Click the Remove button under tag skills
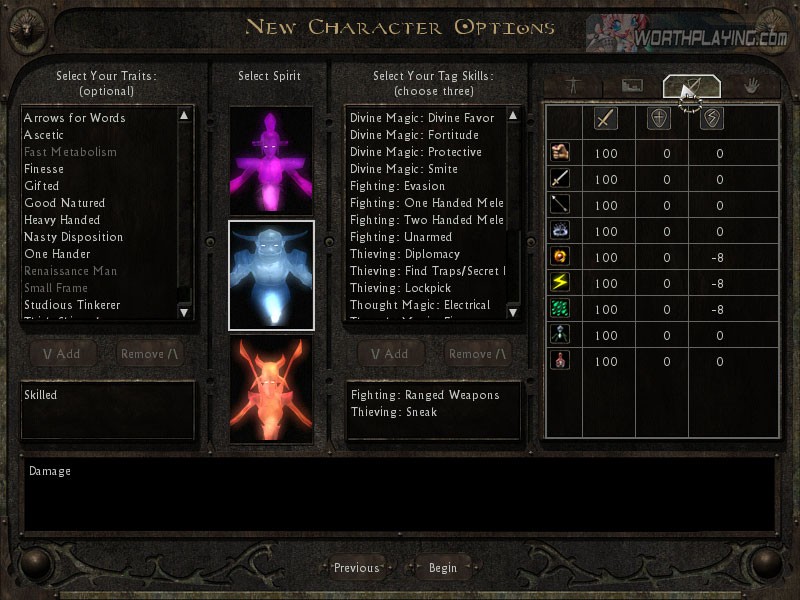Viewport: 800px width, 600px height. pyautogui.click(x=478, y=354)
